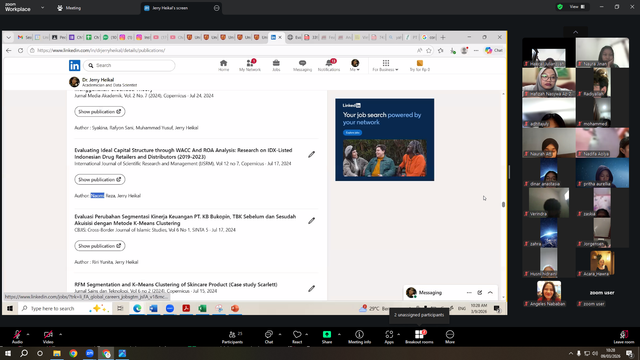
Task: Edit the K-Means Clustering Bukopin publication
Action: click(311, 221)
